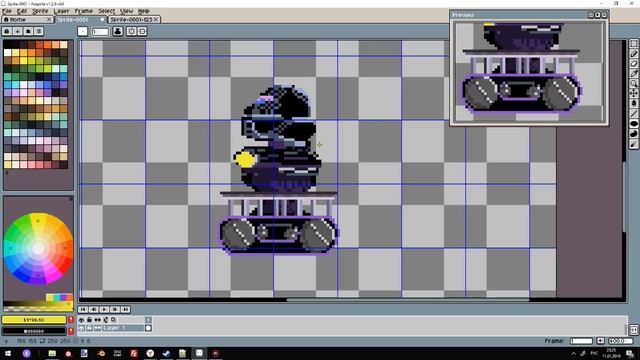Viewport: 640px width, 360px height.
Task: Play the animation
Action: click(x=104, y=309)
